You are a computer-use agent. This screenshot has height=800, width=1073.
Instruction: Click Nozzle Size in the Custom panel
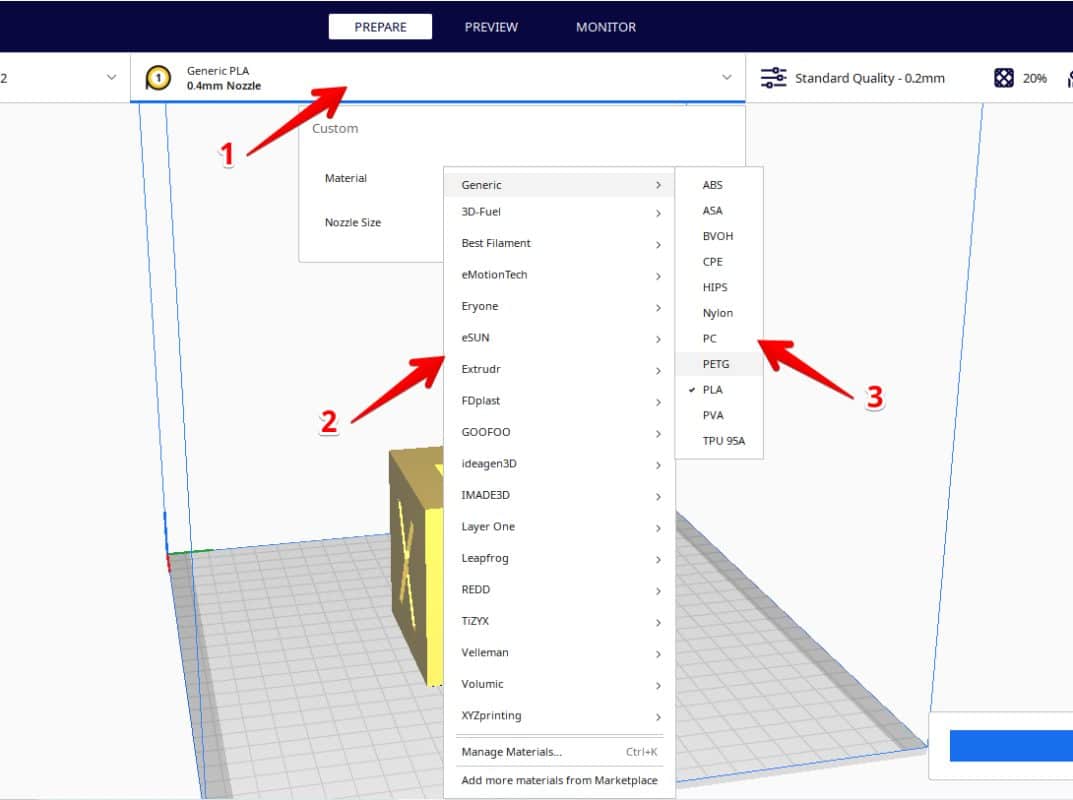pos(352,222)
